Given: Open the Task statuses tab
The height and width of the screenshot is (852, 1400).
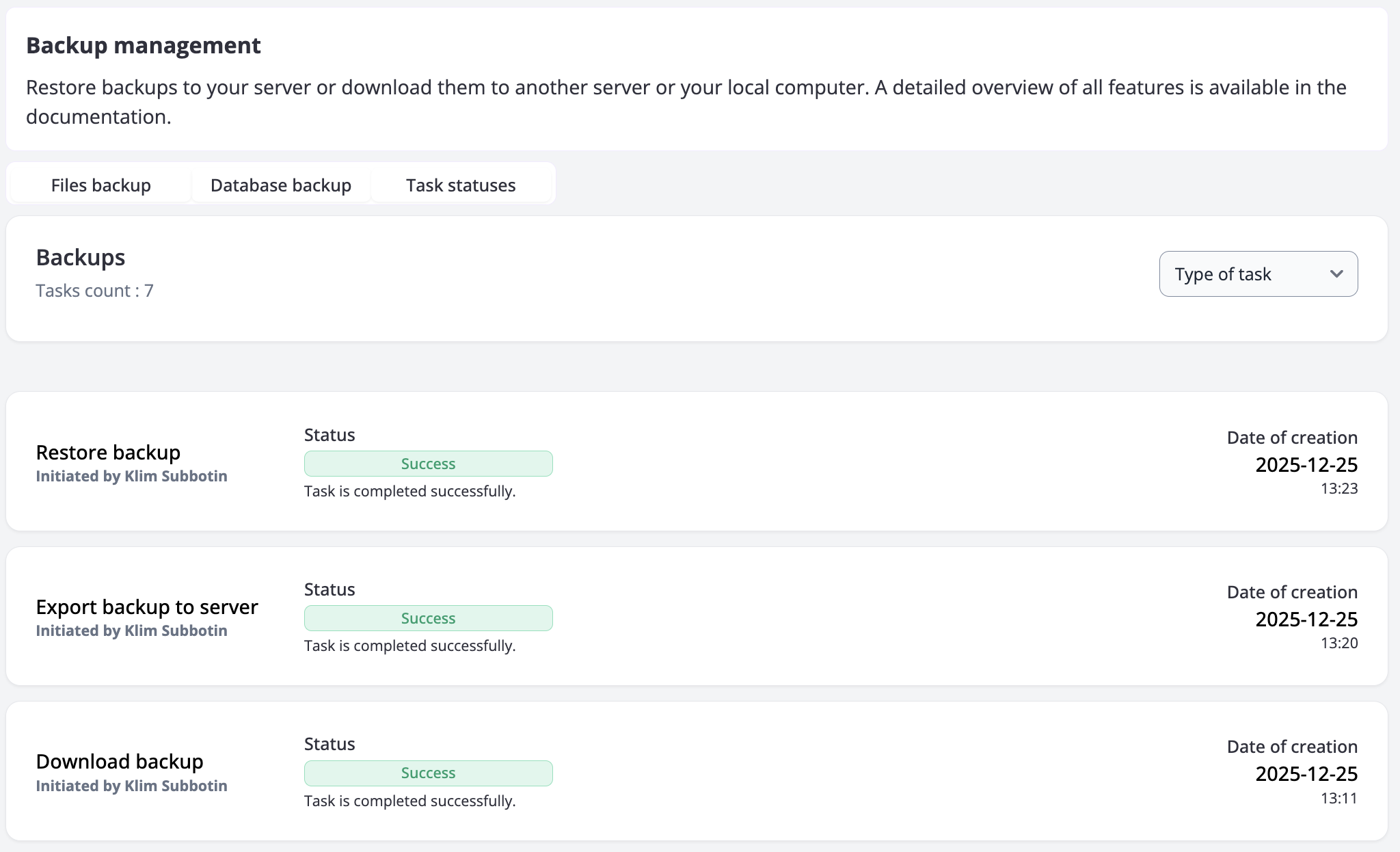Looking at the screenshot, I should pos(461,185).
